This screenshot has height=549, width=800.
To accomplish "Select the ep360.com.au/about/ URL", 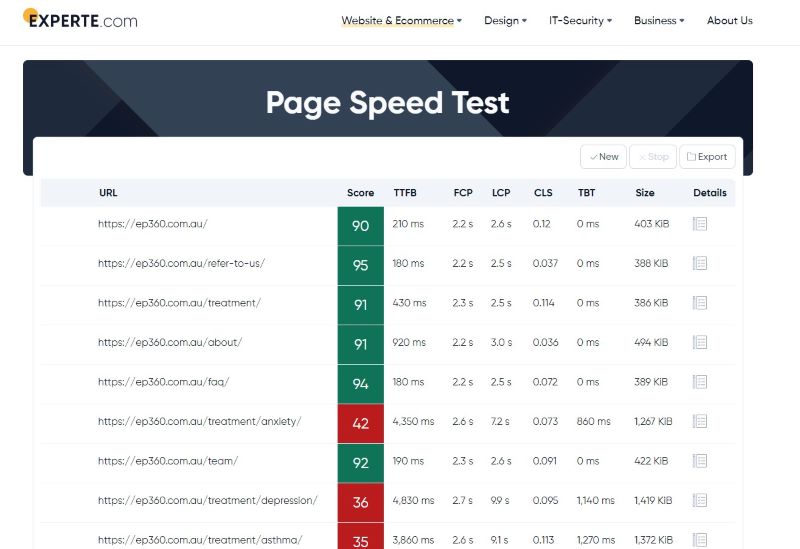I will pyautogui.click(x=170, y=342).
